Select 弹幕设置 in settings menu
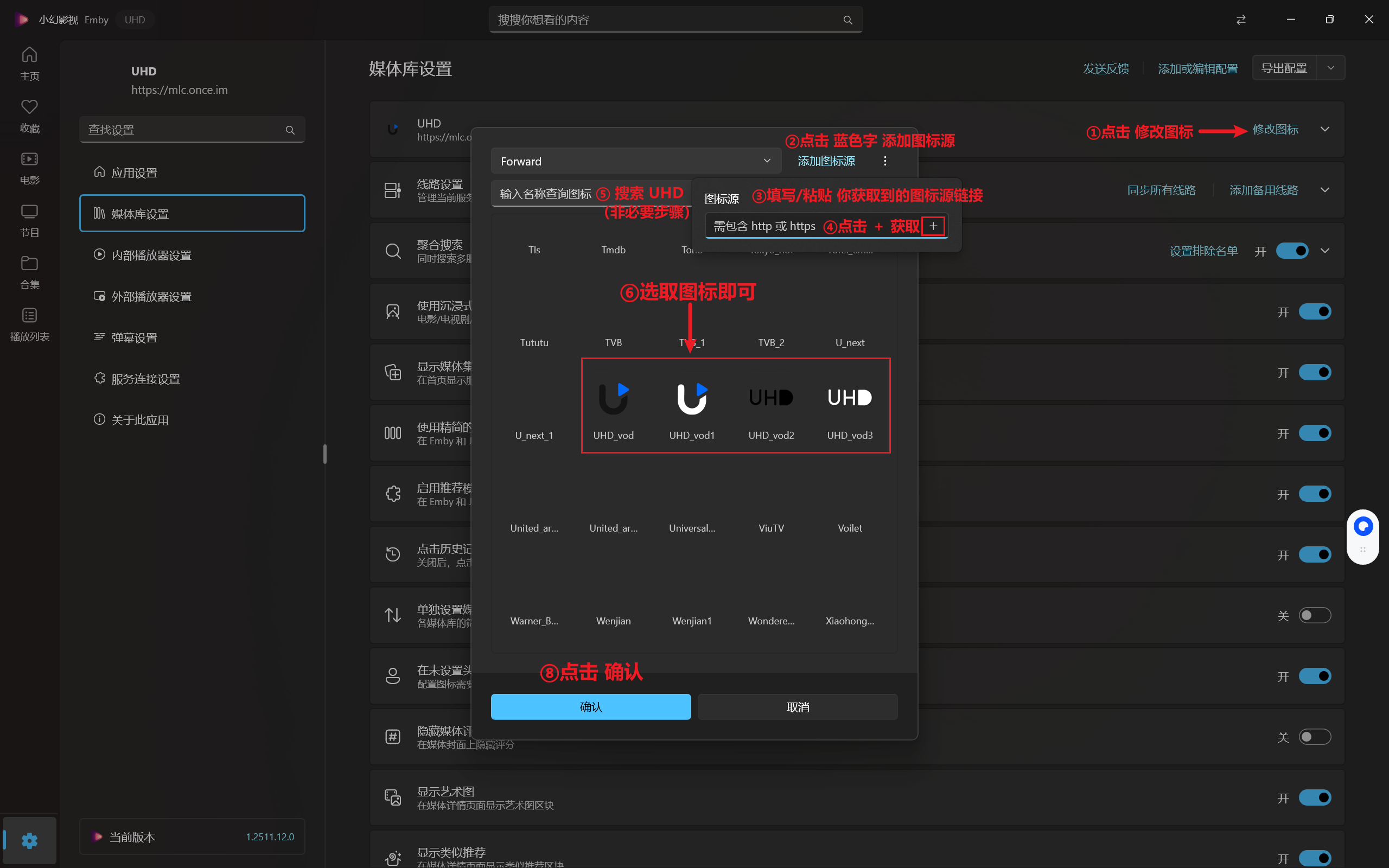Image resolution: width=1389 pixels, height=868 pixels. [133, 337]
